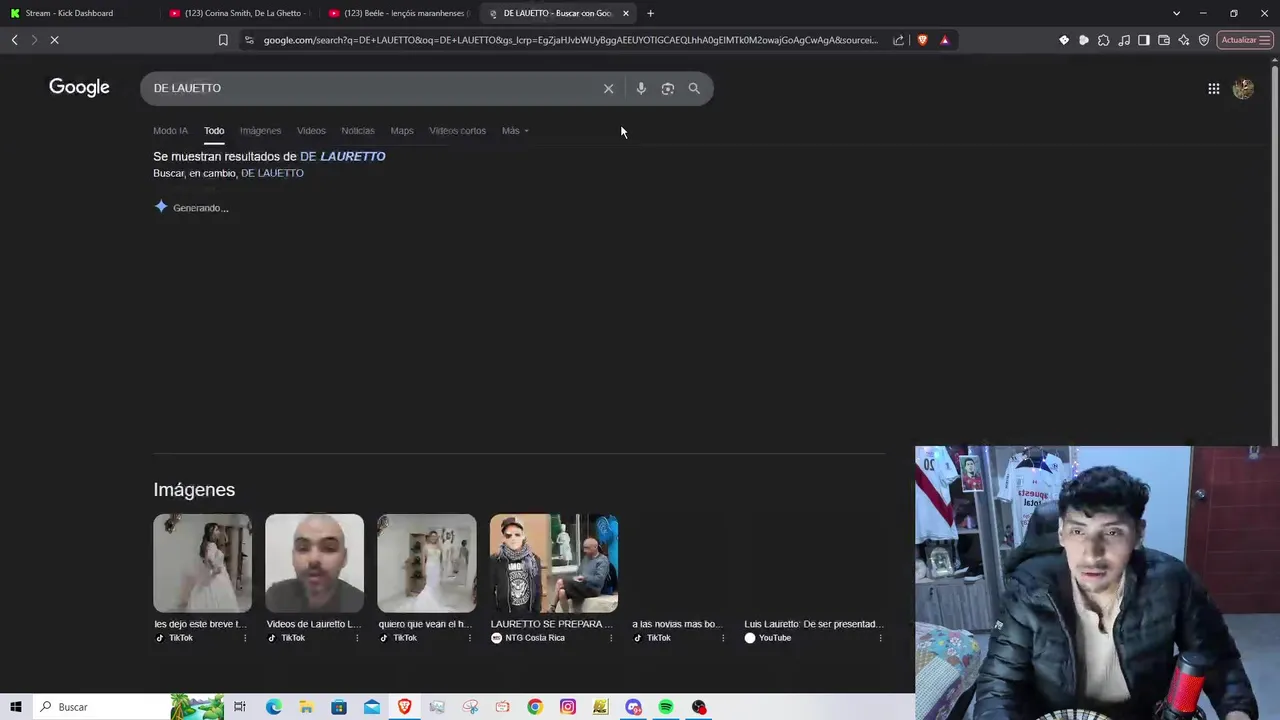Open 'les dejo este breve' TikTok thumbnail
Image resolution: width=1280 pixels, height=720 pixels.
pos(202,563)
